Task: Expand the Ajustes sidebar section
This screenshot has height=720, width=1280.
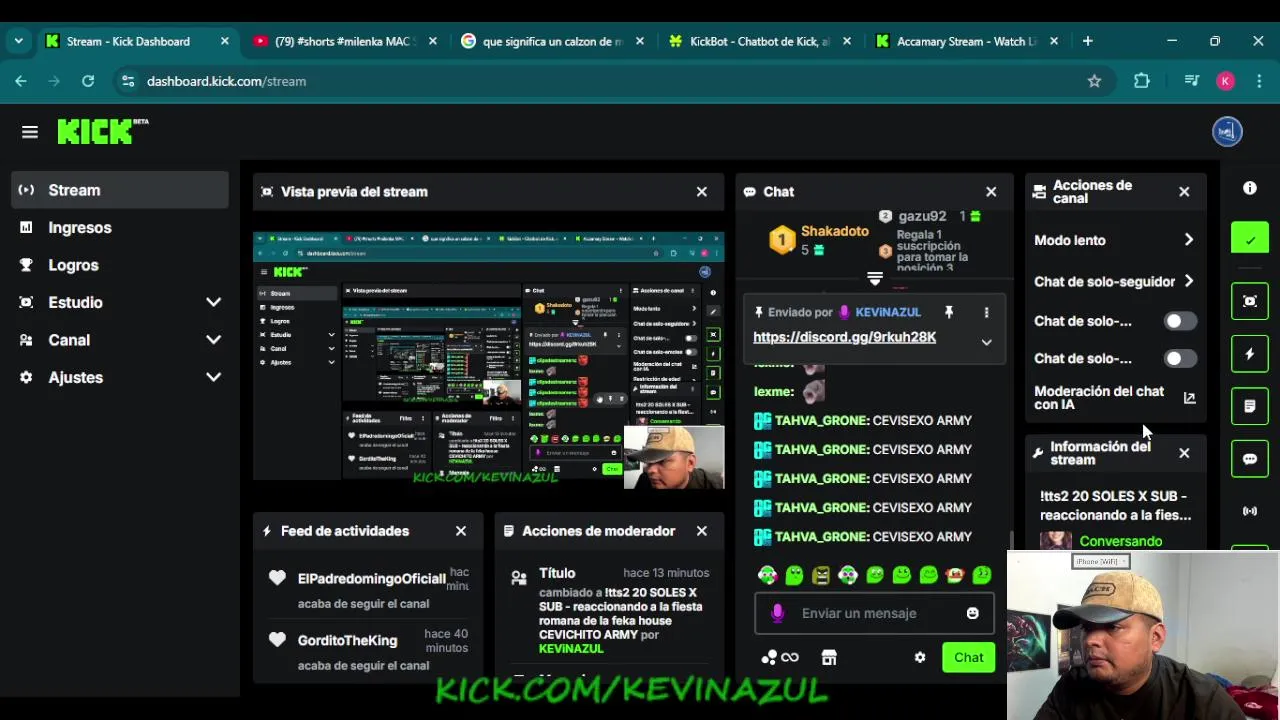Action: pos(213,377)
